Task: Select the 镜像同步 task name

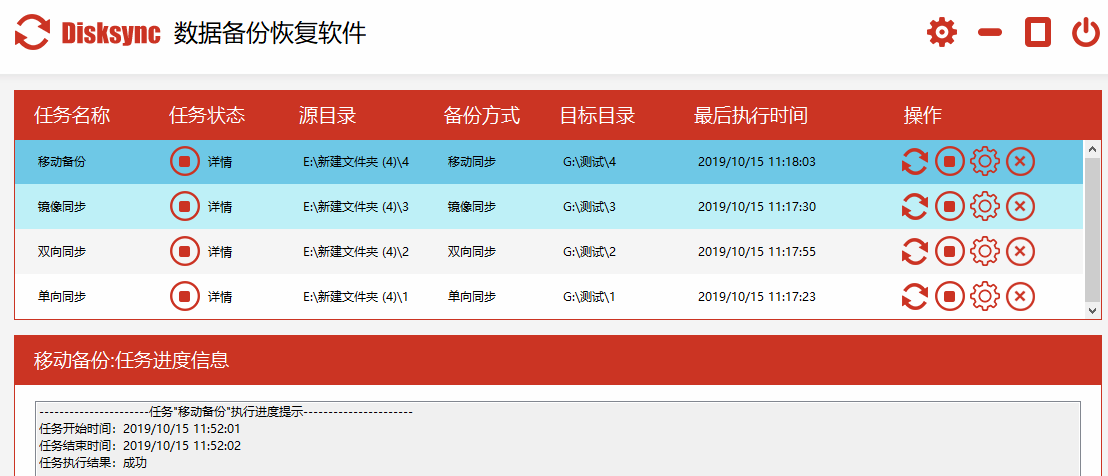Action: coord(62,207)
